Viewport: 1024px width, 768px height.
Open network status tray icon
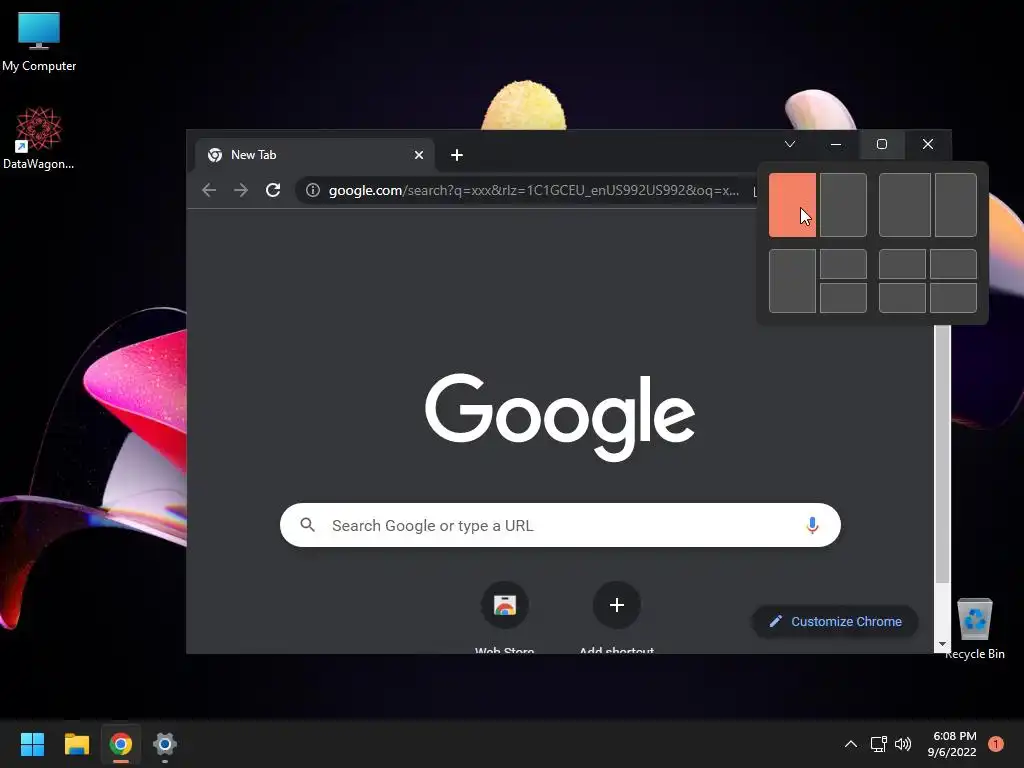coord(878,744)
